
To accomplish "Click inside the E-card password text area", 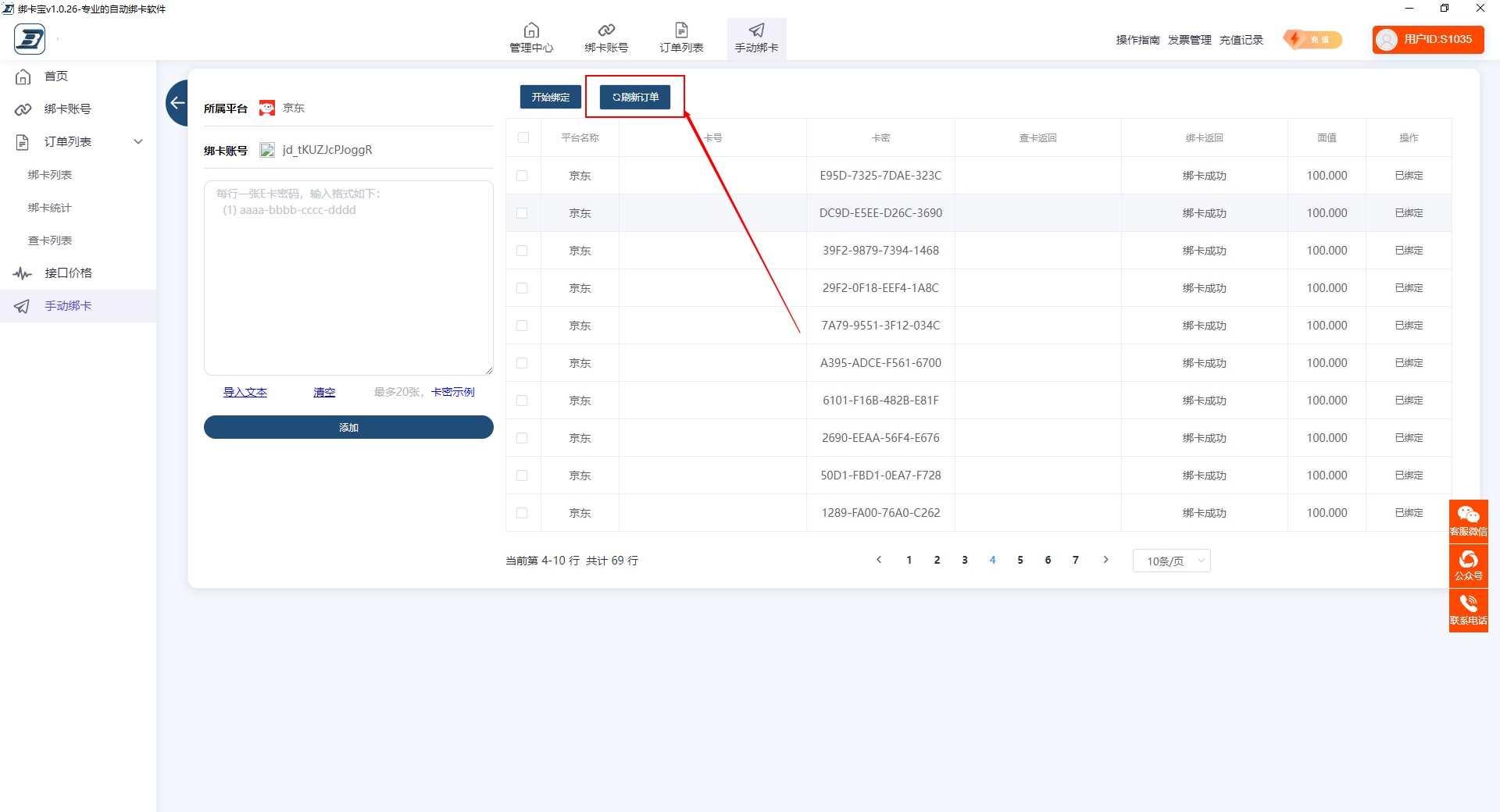I will point(348,278).
